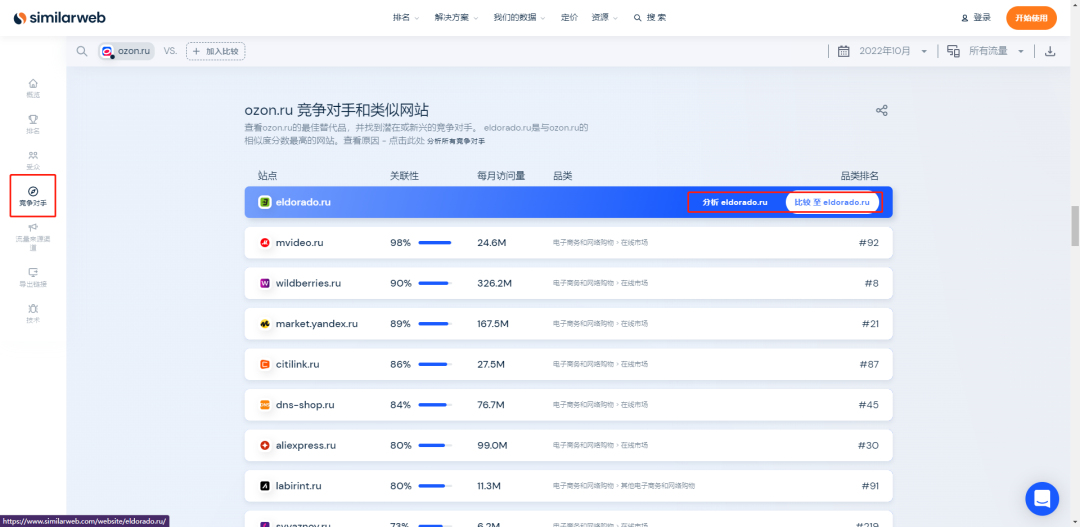This screenshot has width=1080, height=527.
Task: Click the 登录 login user icon
Action: click(965, 18)
